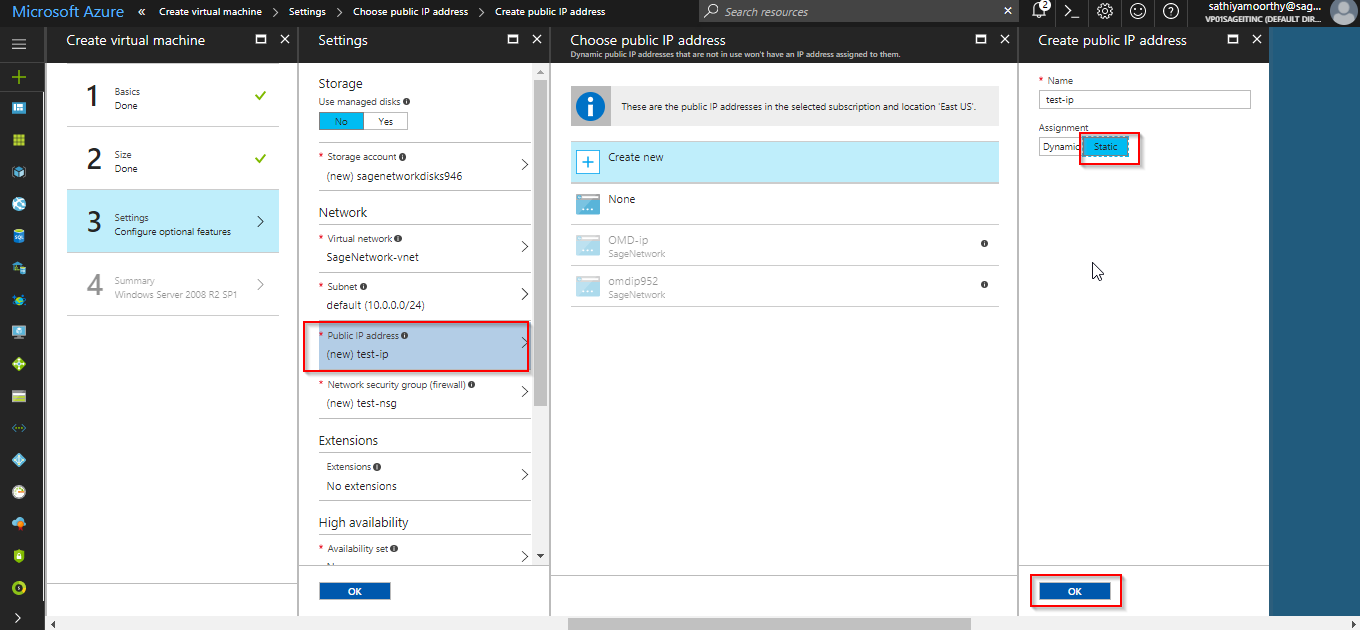Select Dynamic assignment option
The width and height of the screenshot is (1360, 630).
(1059, 147)
